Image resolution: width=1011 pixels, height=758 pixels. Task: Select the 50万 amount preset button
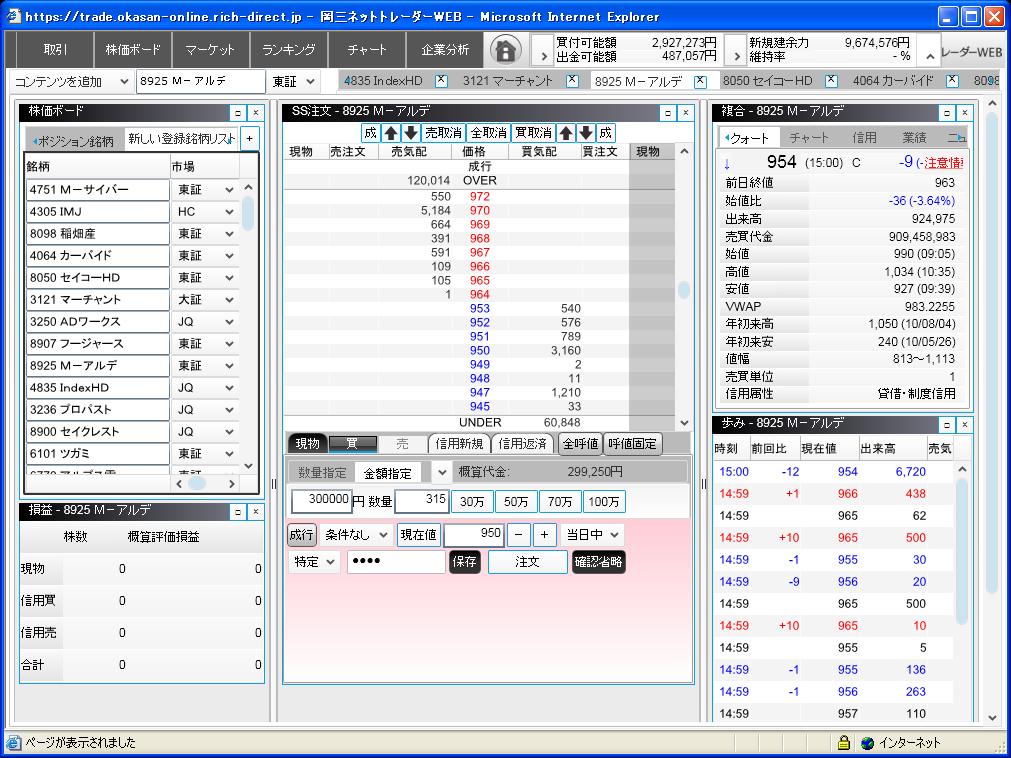(x=517, y=502)
